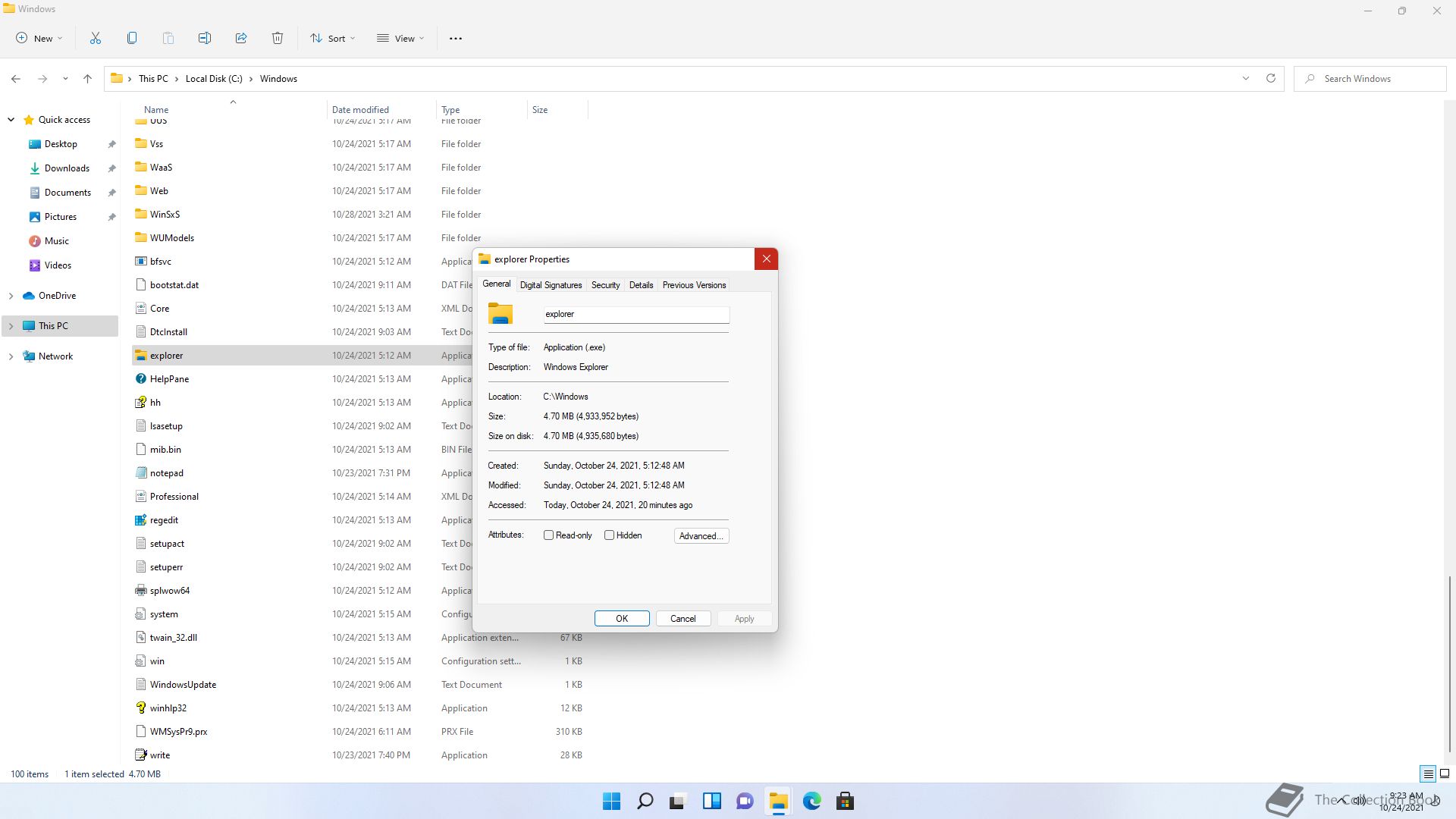Expand the This PC tree node
The image size is (1456, 819).
click(x=11, y=326)
